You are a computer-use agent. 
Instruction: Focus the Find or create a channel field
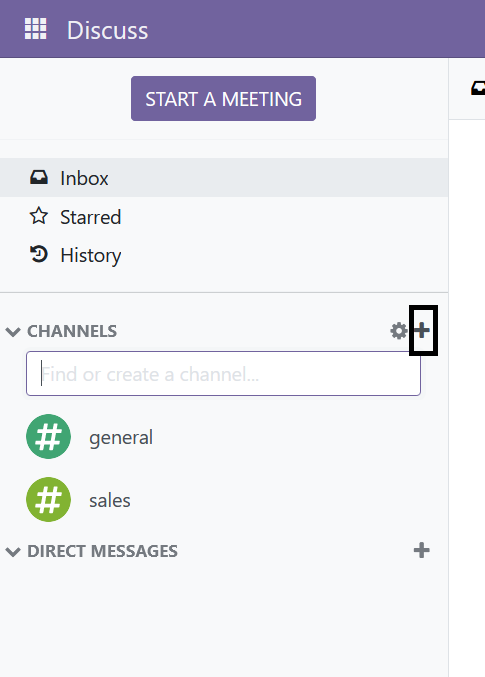pyautogui.click(x=223, y=373)
